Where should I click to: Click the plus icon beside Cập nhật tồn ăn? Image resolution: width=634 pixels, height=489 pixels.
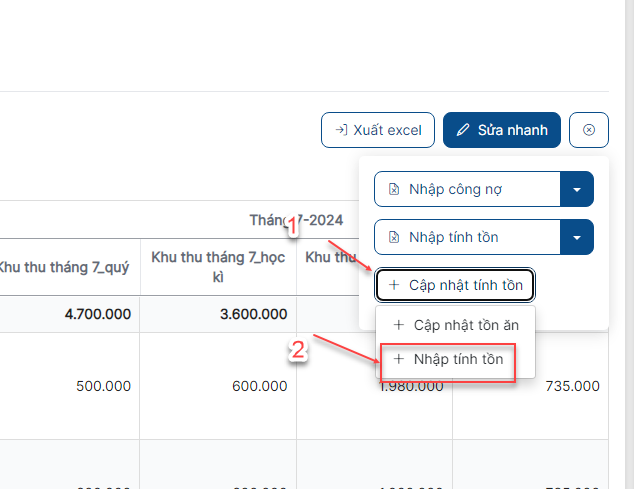point(399,325)
